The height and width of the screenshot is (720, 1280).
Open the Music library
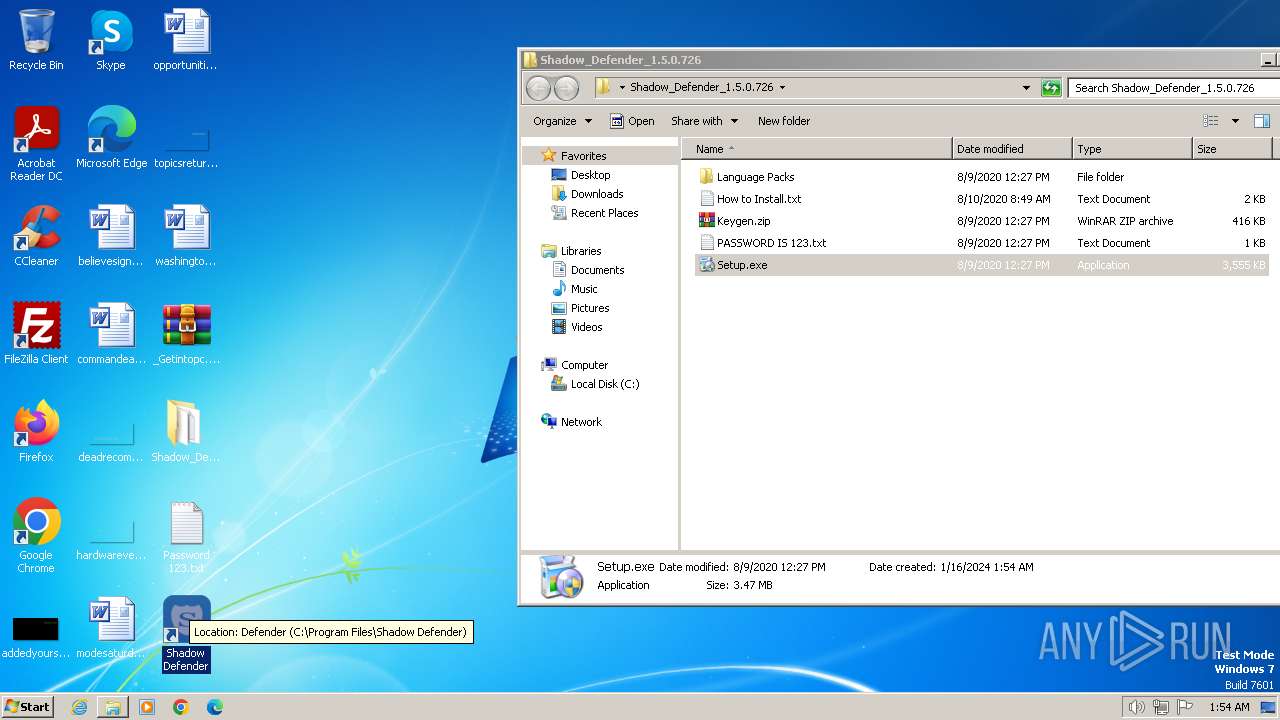click(584, 289)
